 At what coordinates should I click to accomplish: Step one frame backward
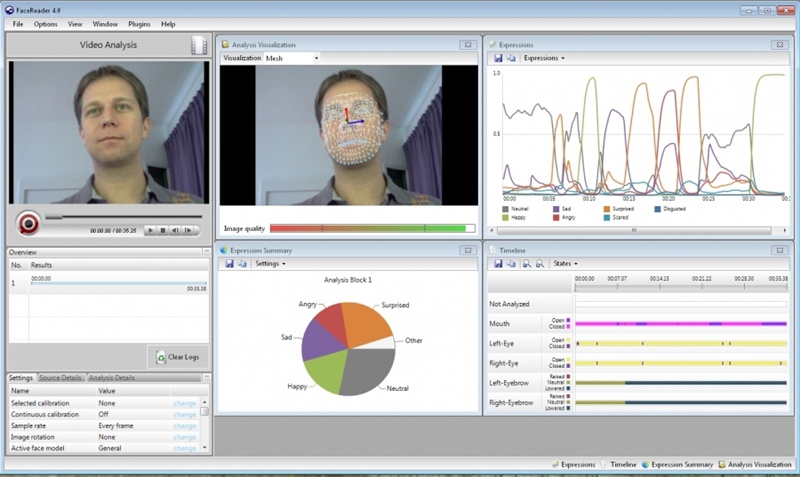[175, 231]
